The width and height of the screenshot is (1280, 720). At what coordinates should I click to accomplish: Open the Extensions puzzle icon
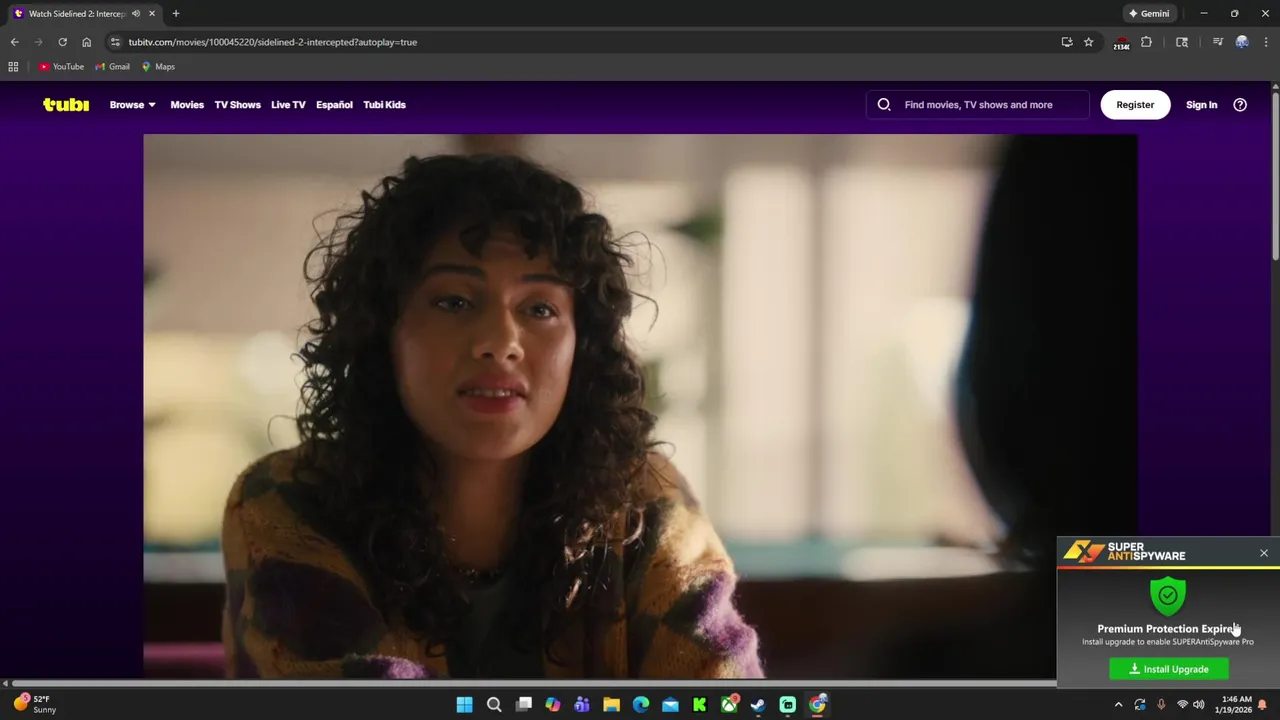[x=1146, y=42]
